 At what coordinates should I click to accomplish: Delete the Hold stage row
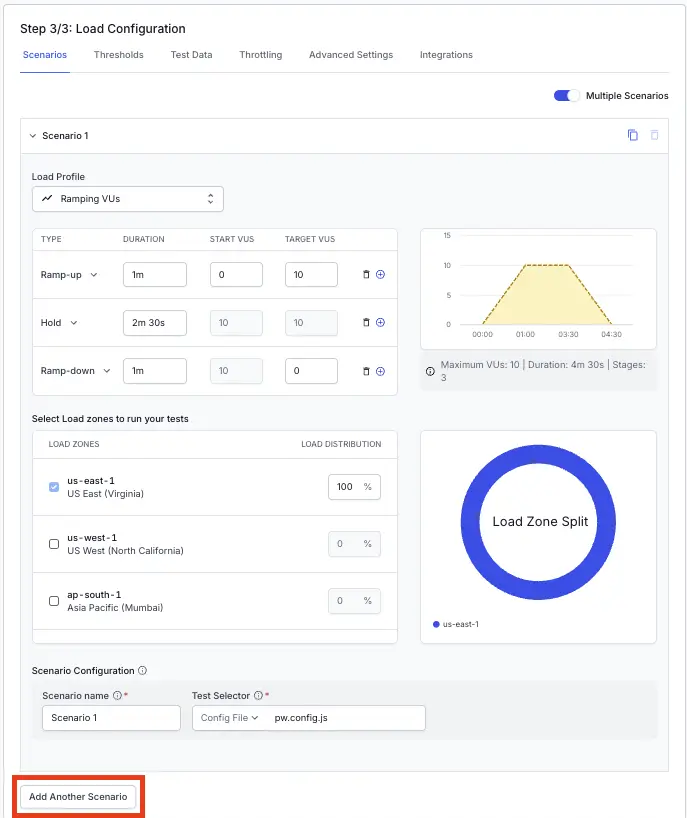click(x=366, y=322)
